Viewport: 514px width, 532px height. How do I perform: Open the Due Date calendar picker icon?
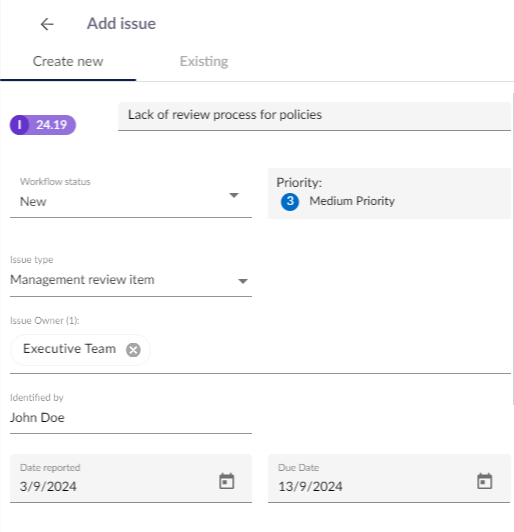(x=484, y=481)
